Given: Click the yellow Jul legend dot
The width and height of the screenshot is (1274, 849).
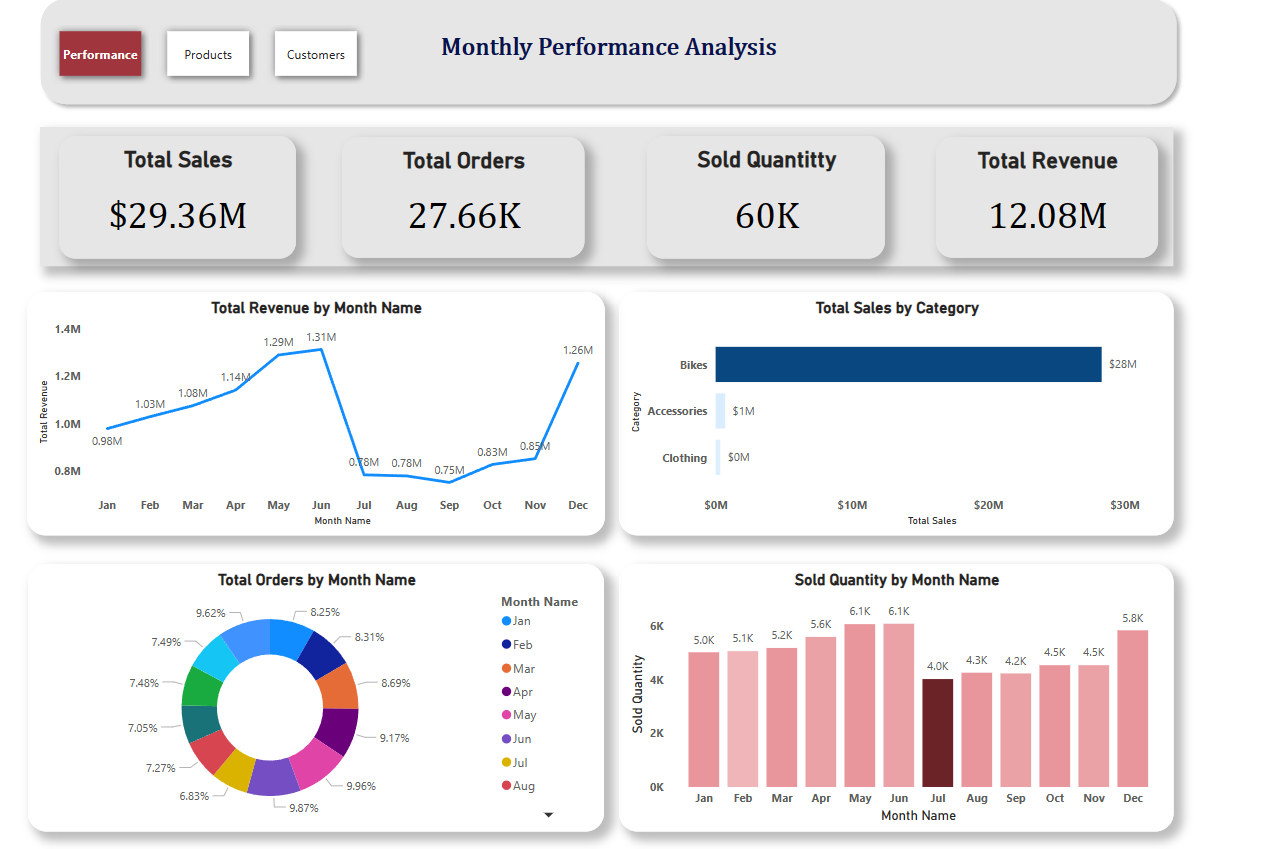Looking at the screenshot, I should coord(507,762).
